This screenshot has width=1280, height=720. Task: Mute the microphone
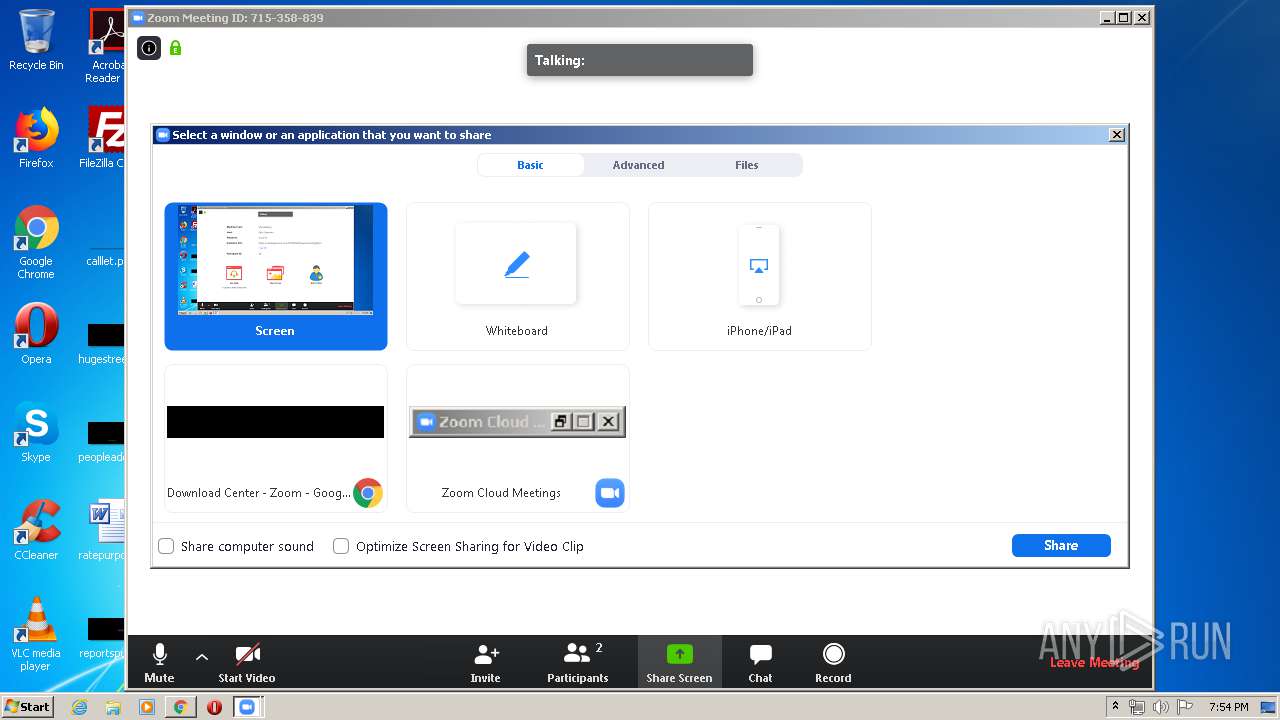point(159,663)
